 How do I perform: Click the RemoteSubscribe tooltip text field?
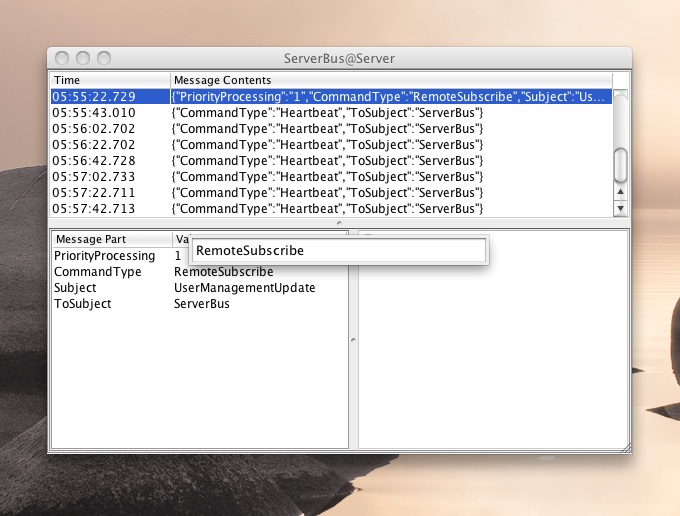point(338,251)
